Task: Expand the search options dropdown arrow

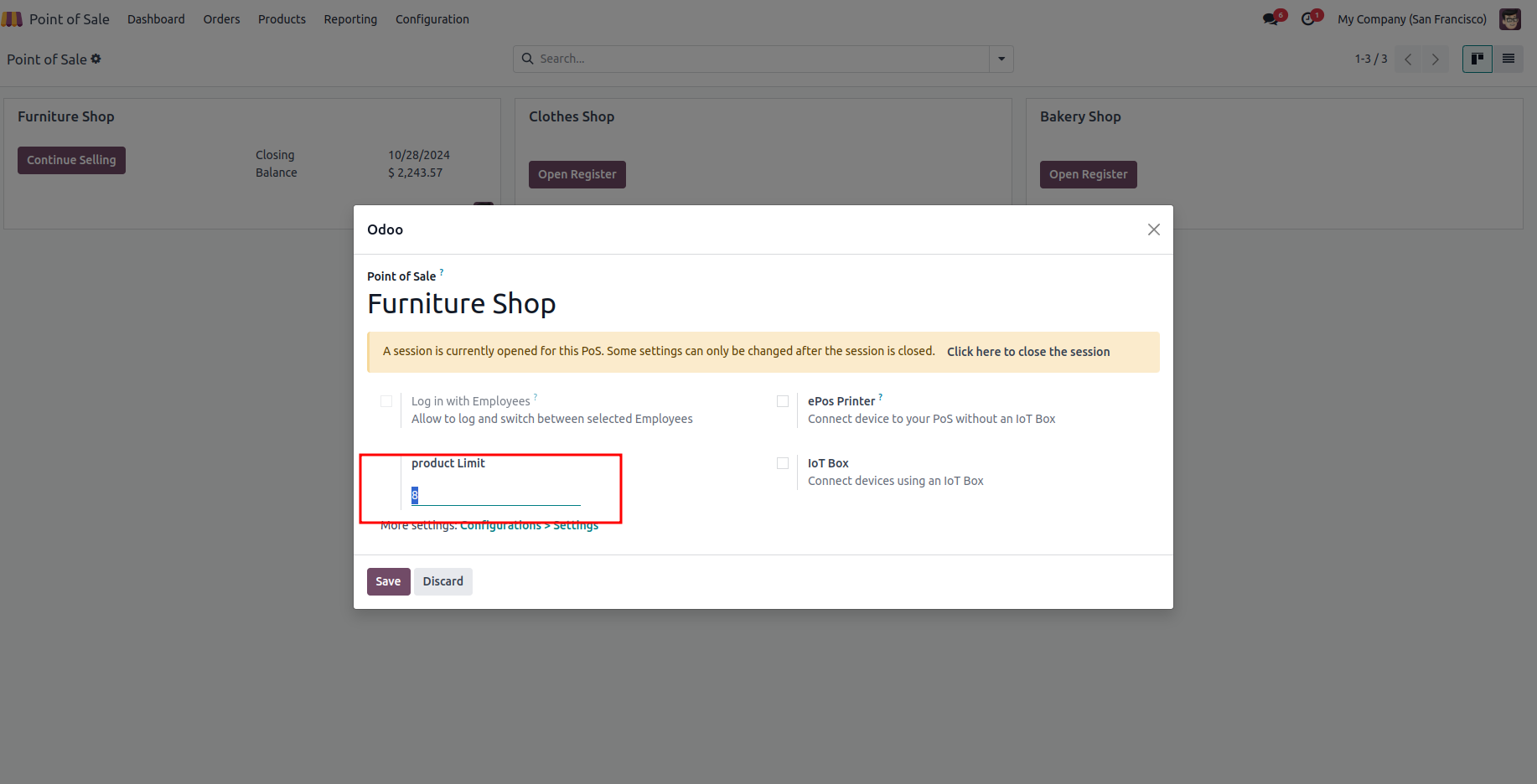Action: coord(1001,59)
